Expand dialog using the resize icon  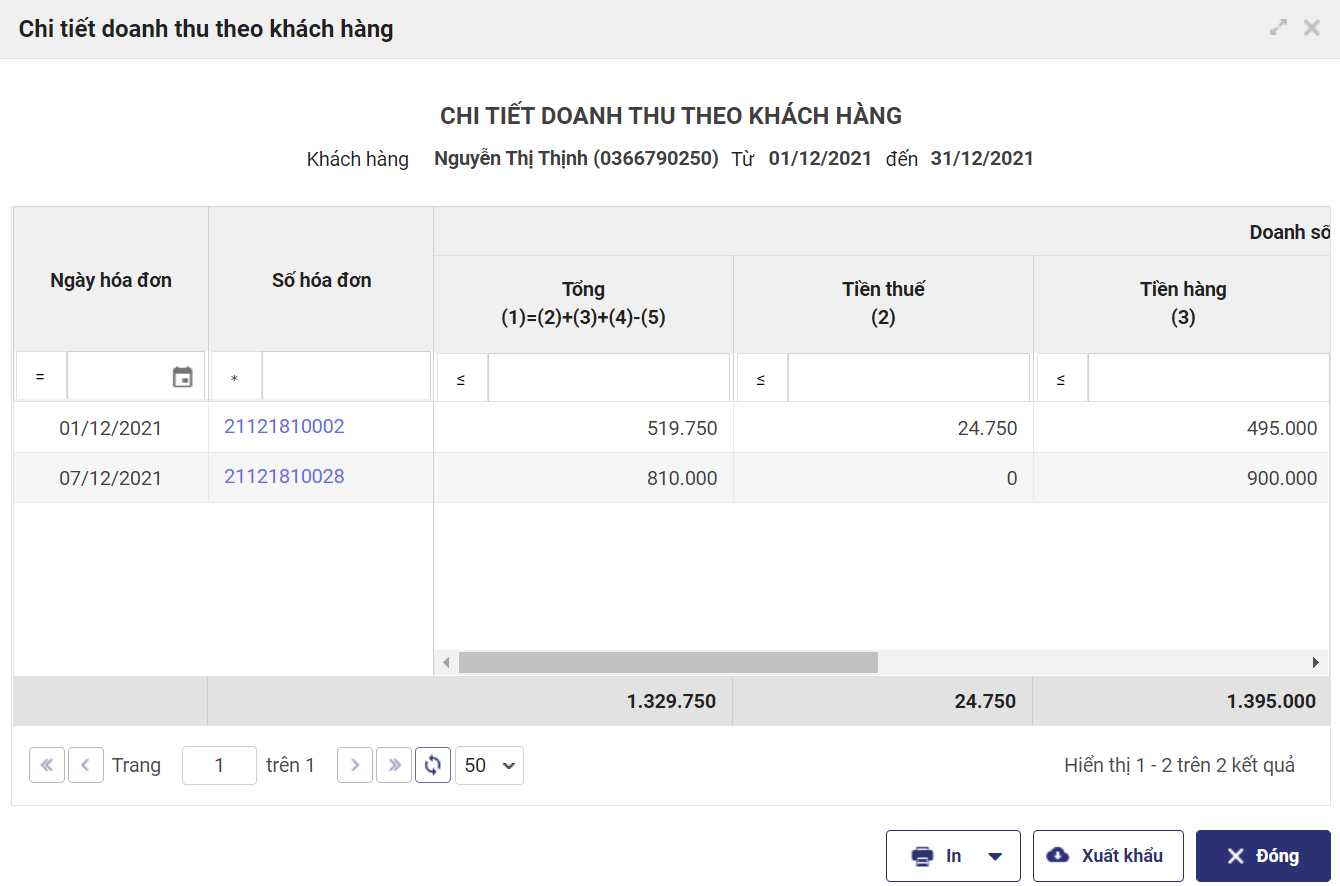click(1278, 28)
